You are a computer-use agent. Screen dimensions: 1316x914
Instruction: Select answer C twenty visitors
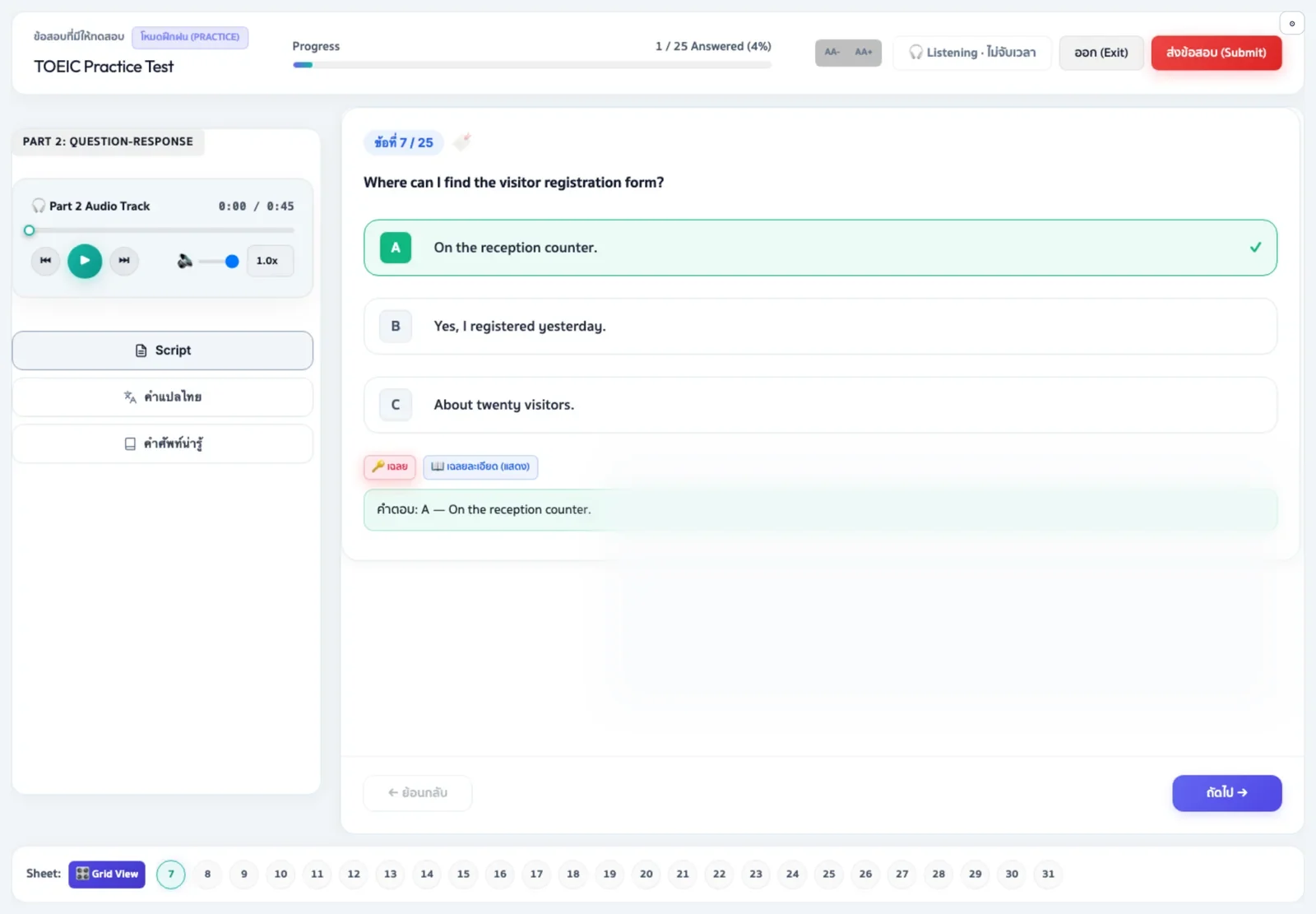point(820,405)
